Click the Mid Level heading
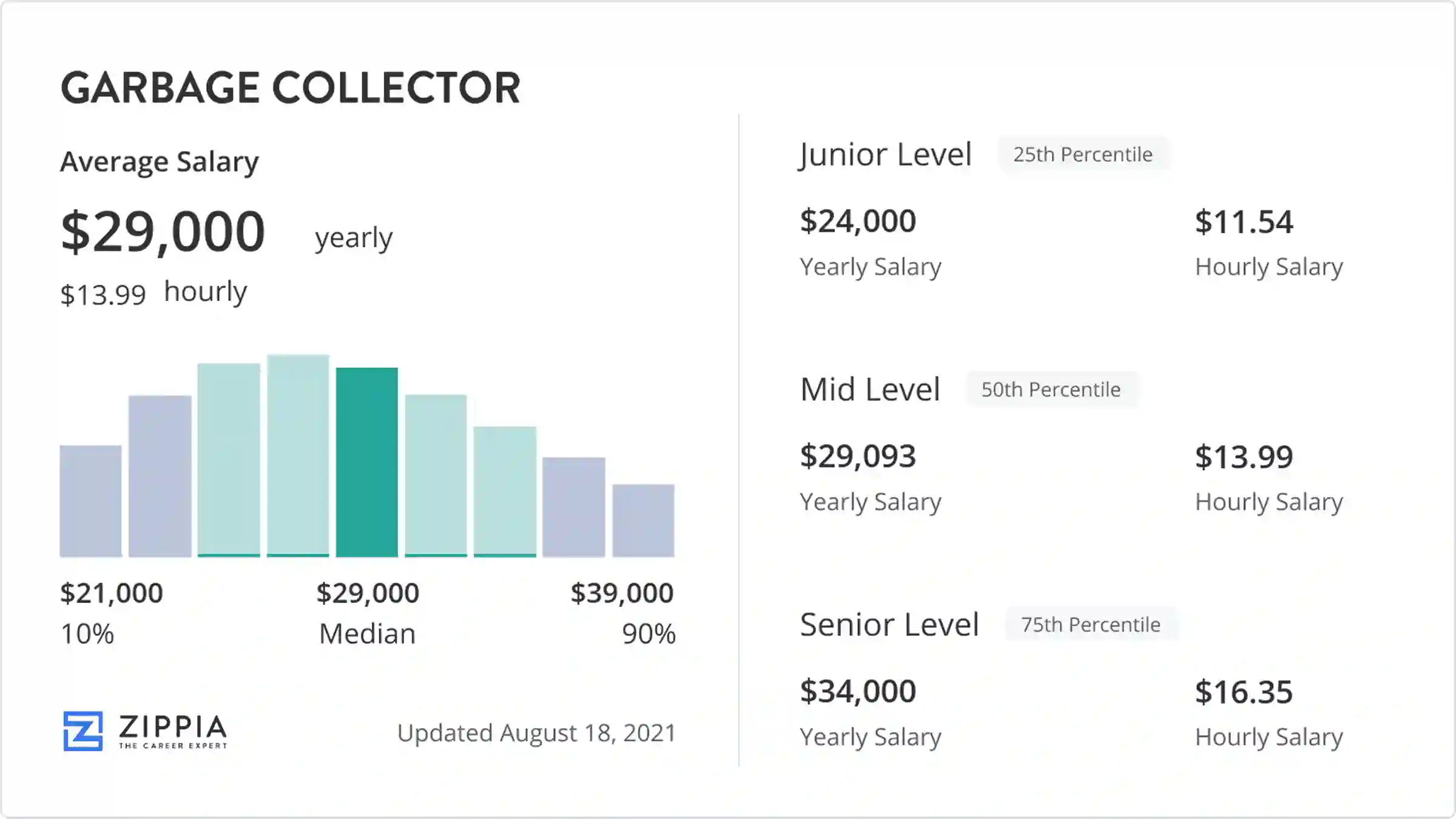This screenshot has height=819, width=1456. (x=870, y=389)
